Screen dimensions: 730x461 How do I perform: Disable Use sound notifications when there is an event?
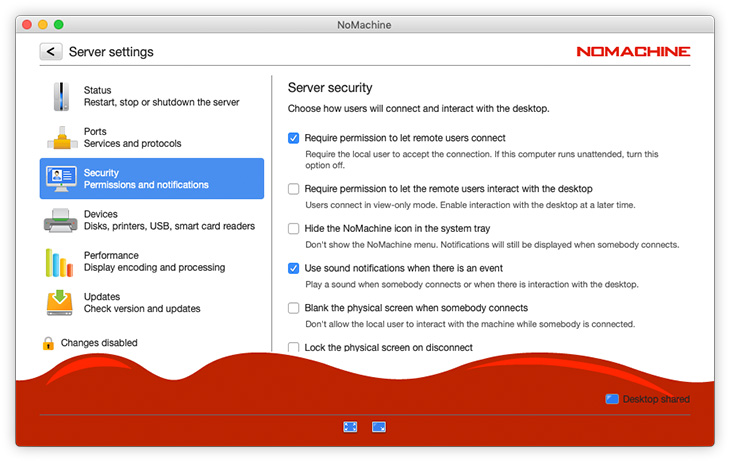pyautogui.click(x=294, y=268)
